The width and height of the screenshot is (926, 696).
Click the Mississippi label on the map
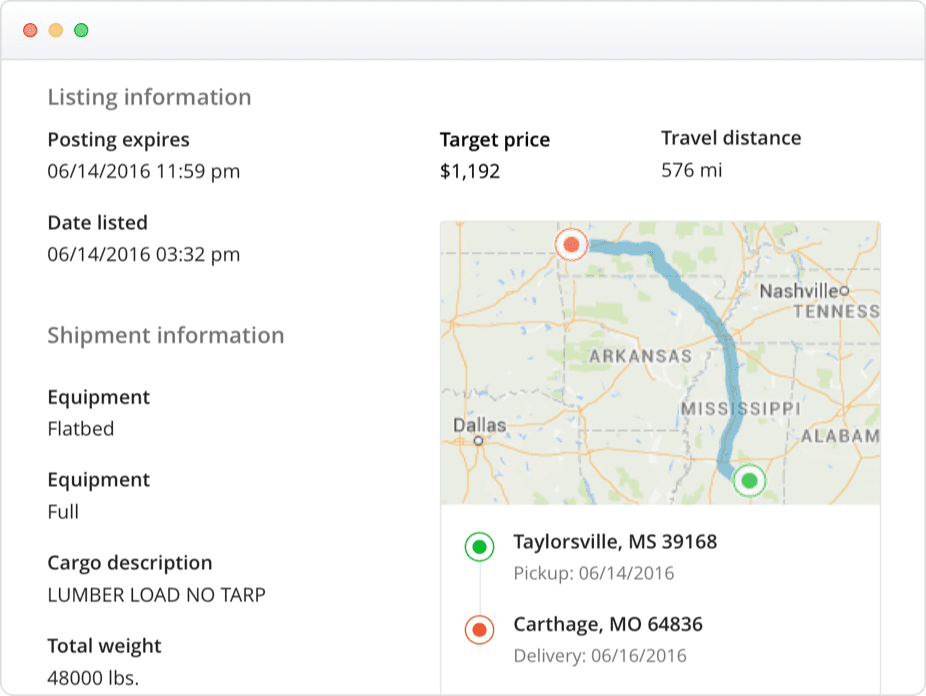(741, 409)
